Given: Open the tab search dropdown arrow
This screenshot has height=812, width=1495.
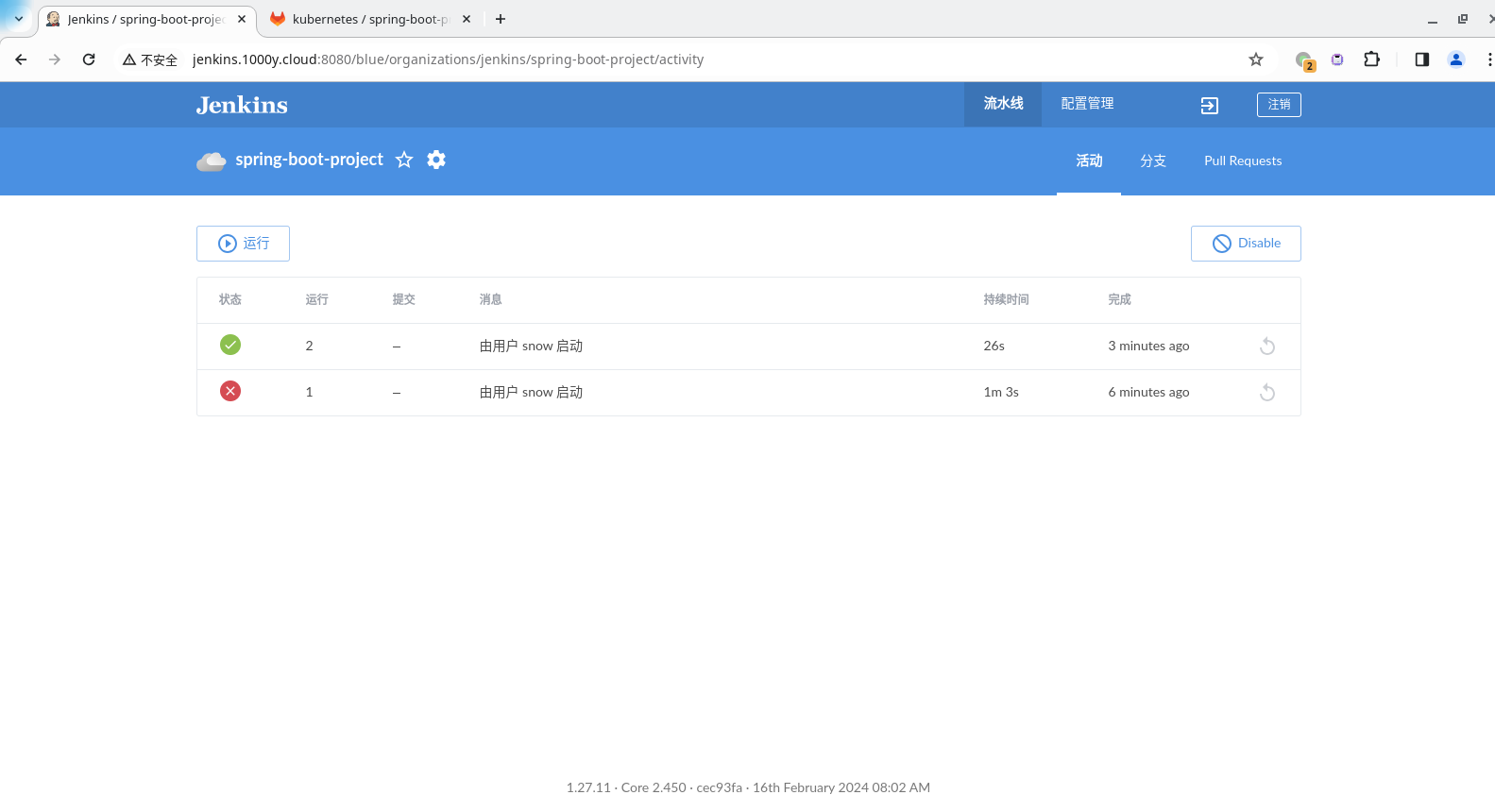Looking at the screenshot, I should [x=18, y=19].
